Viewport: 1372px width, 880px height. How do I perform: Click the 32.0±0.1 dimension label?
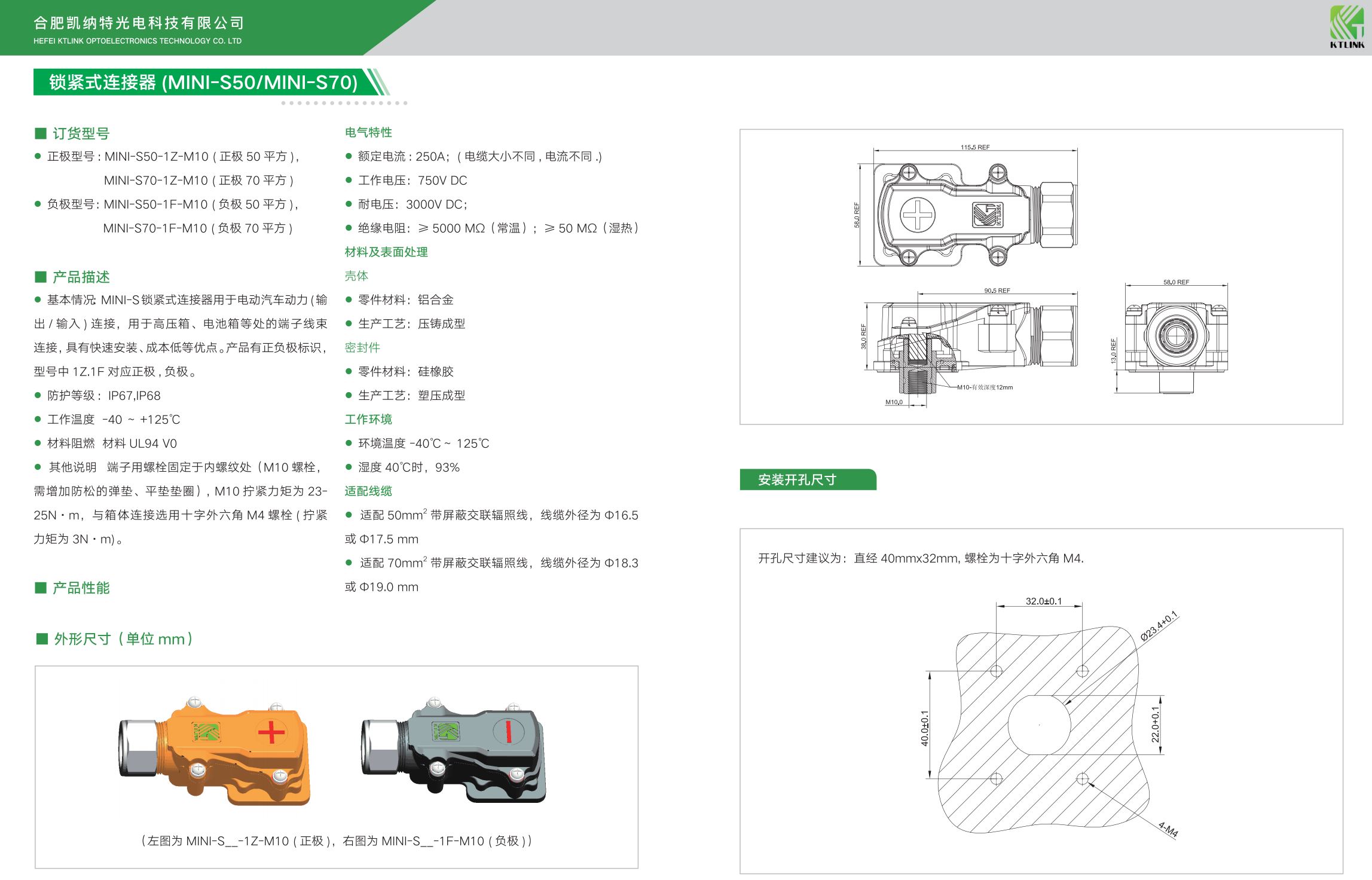(1044, 601)
